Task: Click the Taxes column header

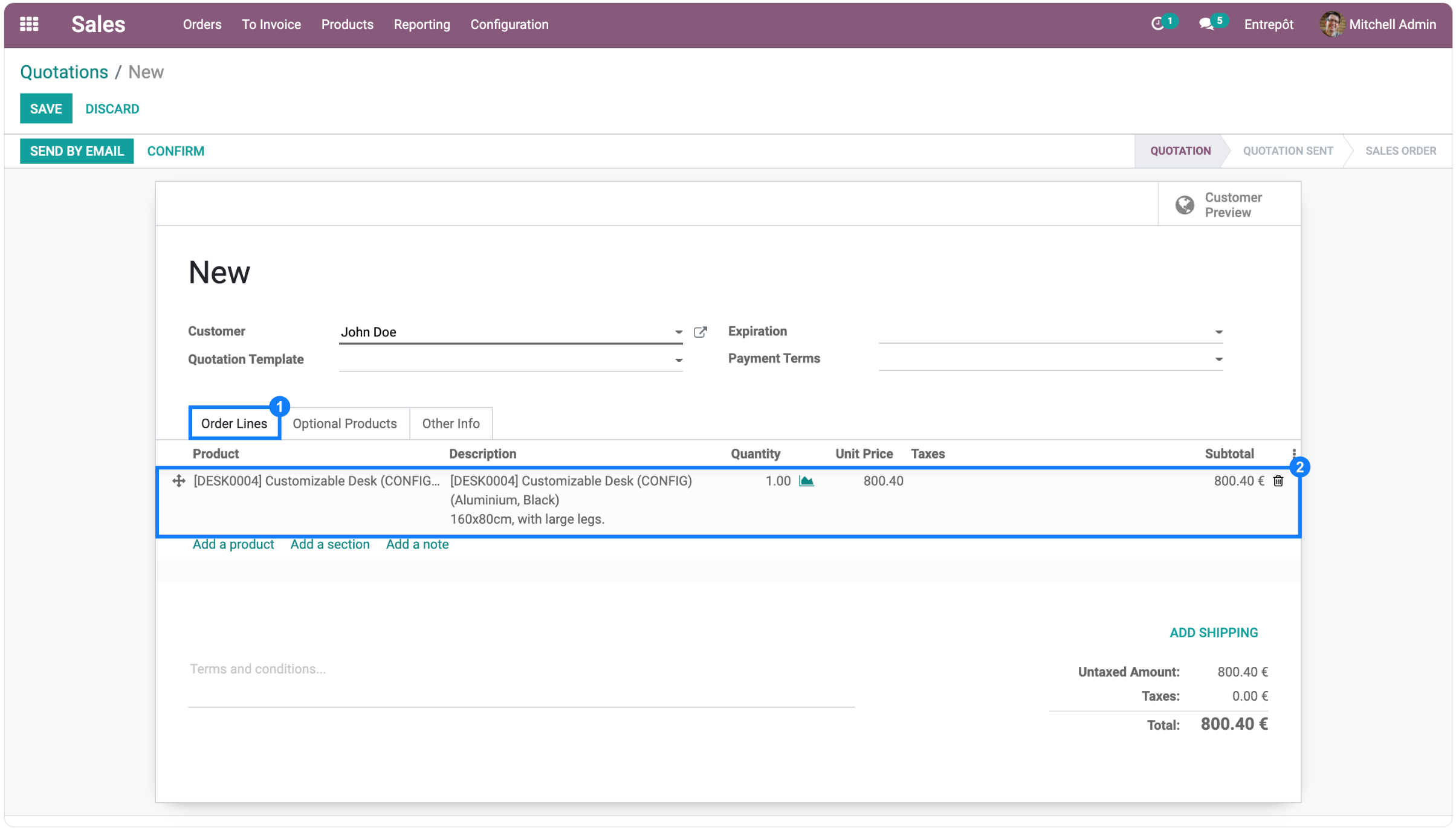Action: point(928,454)
